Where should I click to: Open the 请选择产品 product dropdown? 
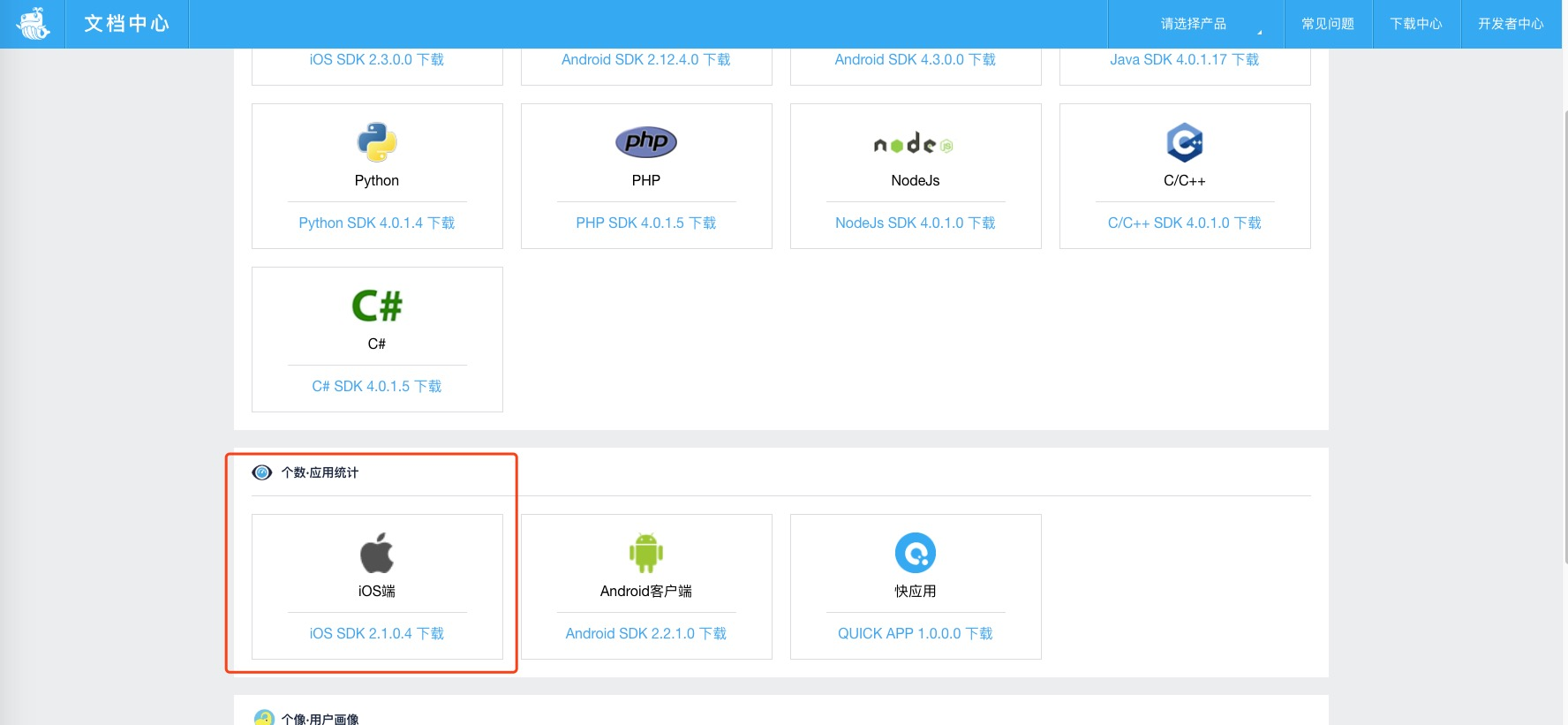click(x=1195, y=24)
